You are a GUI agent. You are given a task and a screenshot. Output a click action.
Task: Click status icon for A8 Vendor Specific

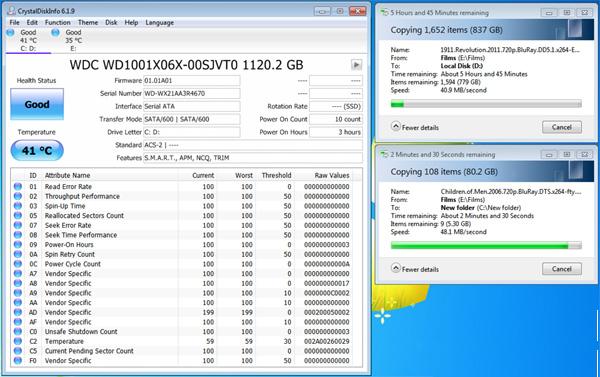pos(18,283)
